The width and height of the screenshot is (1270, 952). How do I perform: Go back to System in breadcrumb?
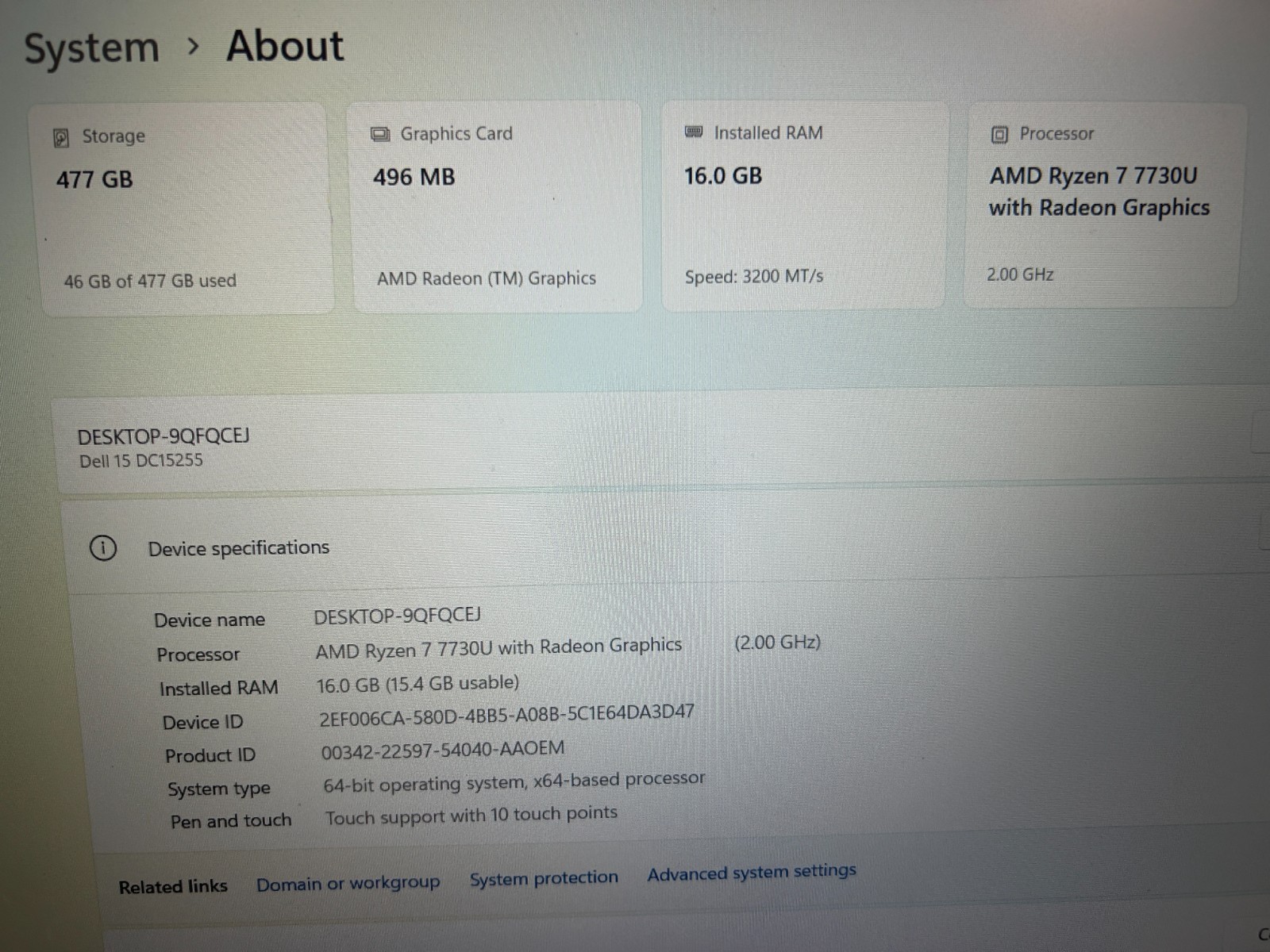tap(92, 48)
